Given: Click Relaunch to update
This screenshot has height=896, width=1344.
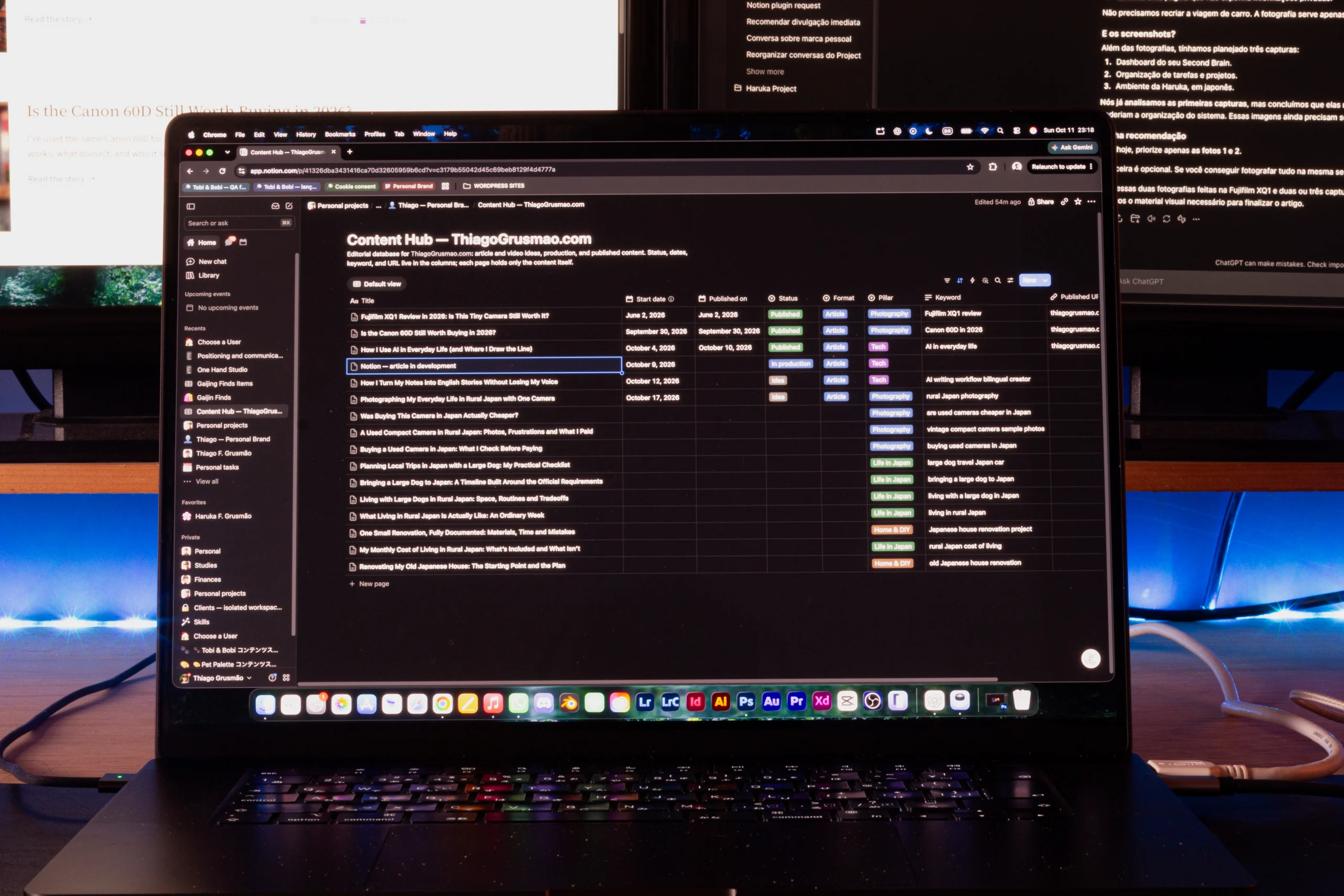Looking at the screenshot, I should coord(1062,167).
